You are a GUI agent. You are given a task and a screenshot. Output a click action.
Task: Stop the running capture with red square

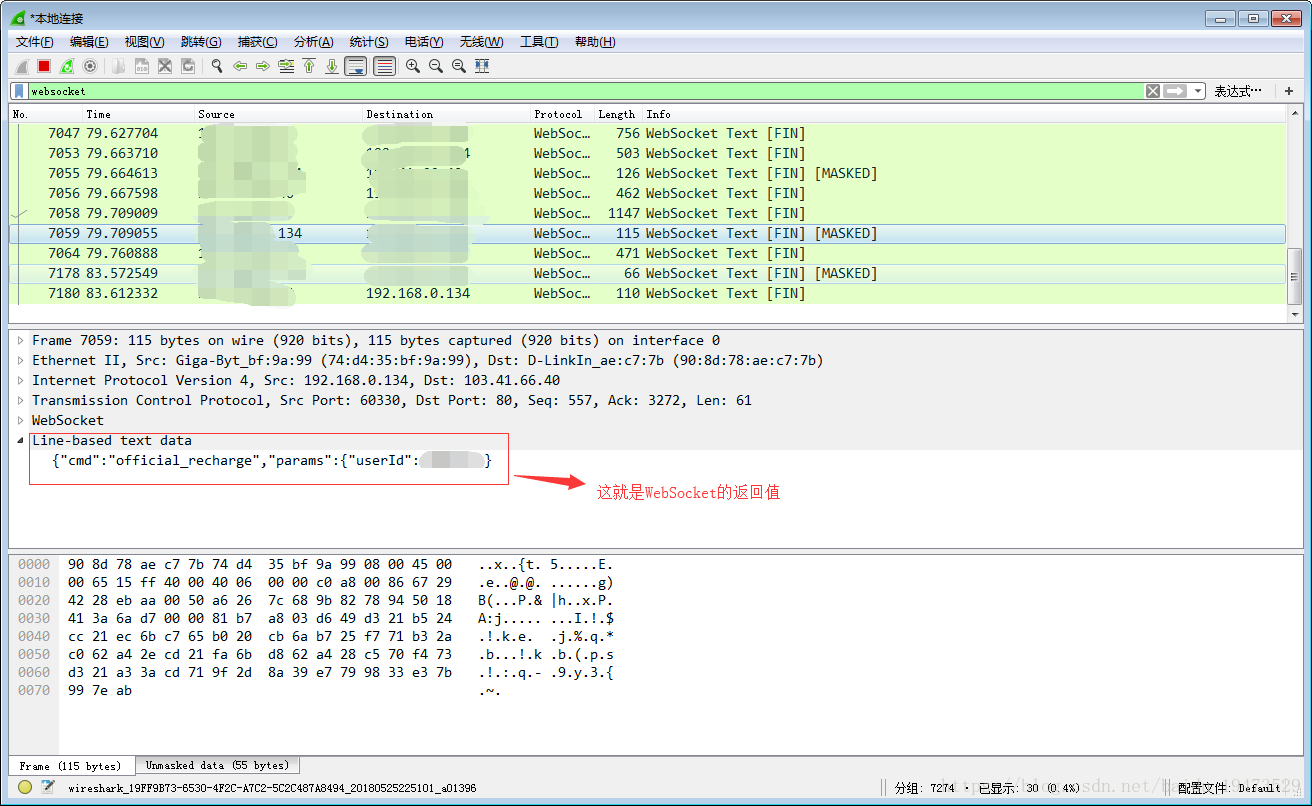pyautogui.click(x=44, y=66)
